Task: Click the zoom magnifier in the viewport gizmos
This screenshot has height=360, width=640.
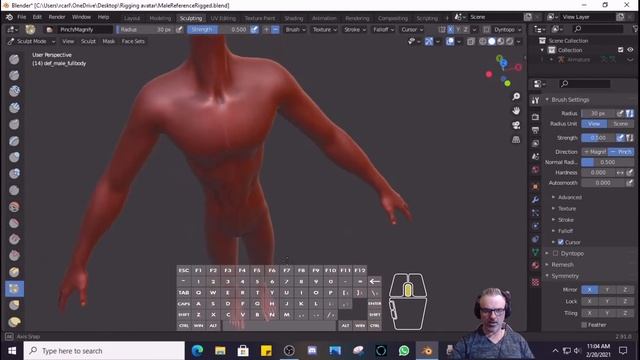Action: click(516, 96)
